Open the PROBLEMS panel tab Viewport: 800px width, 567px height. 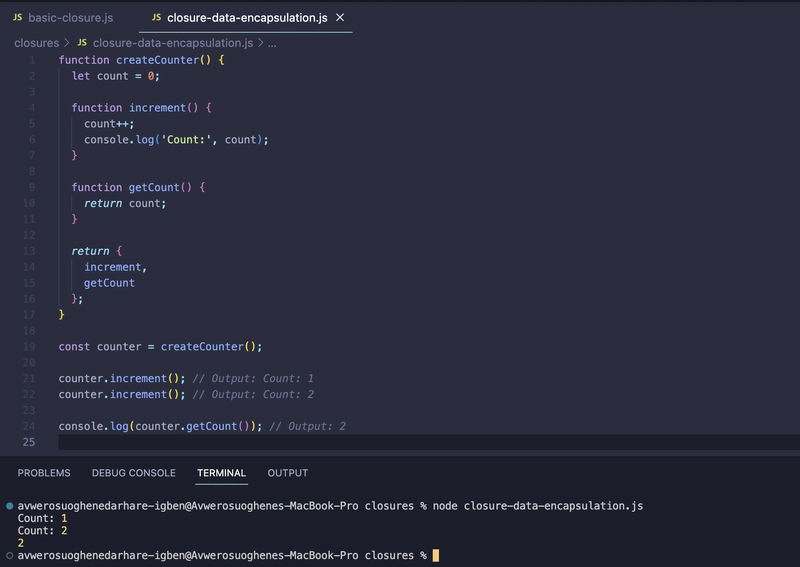point(44,473)
